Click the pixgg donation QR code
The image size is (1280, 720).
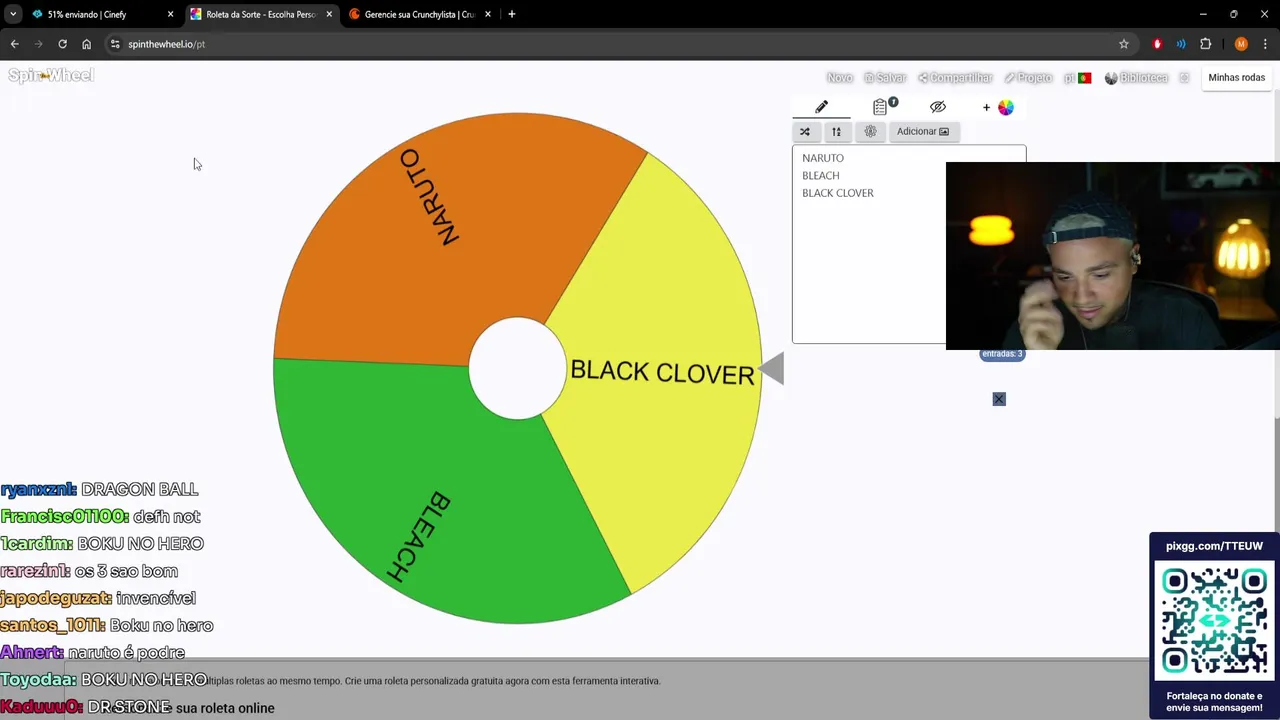point(1214,621)
